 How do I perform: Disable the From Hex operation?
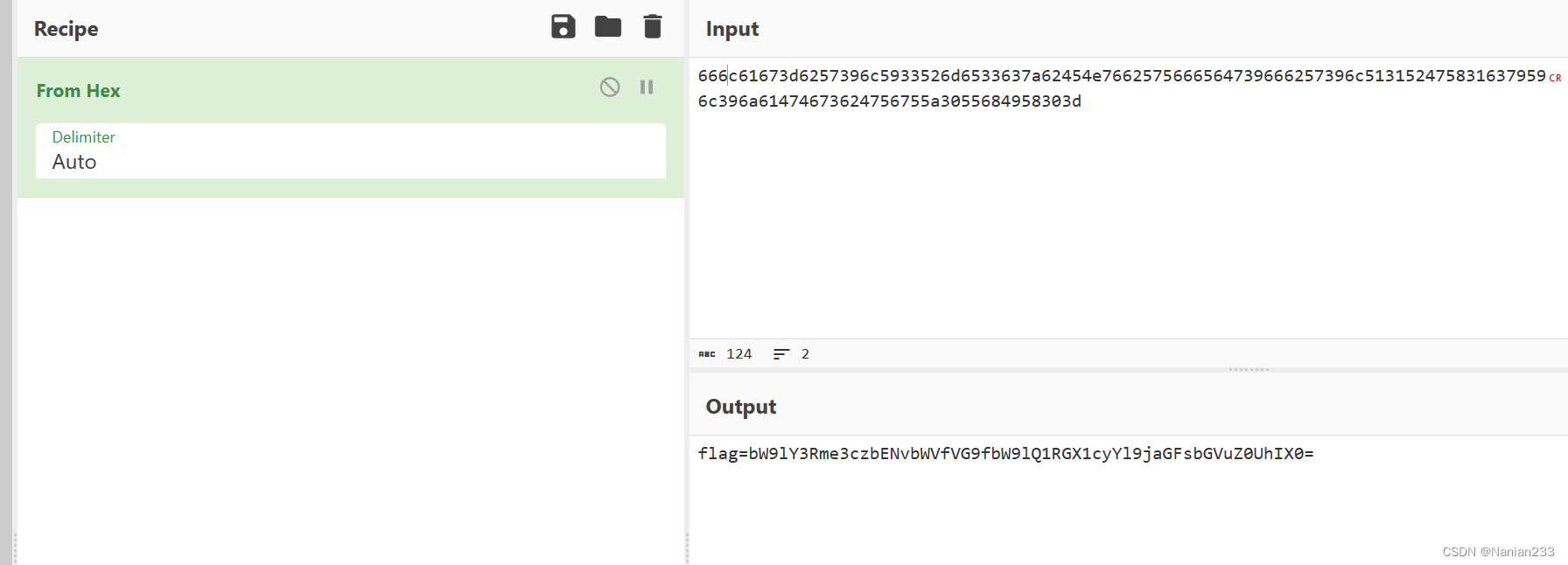click(610, 87)
